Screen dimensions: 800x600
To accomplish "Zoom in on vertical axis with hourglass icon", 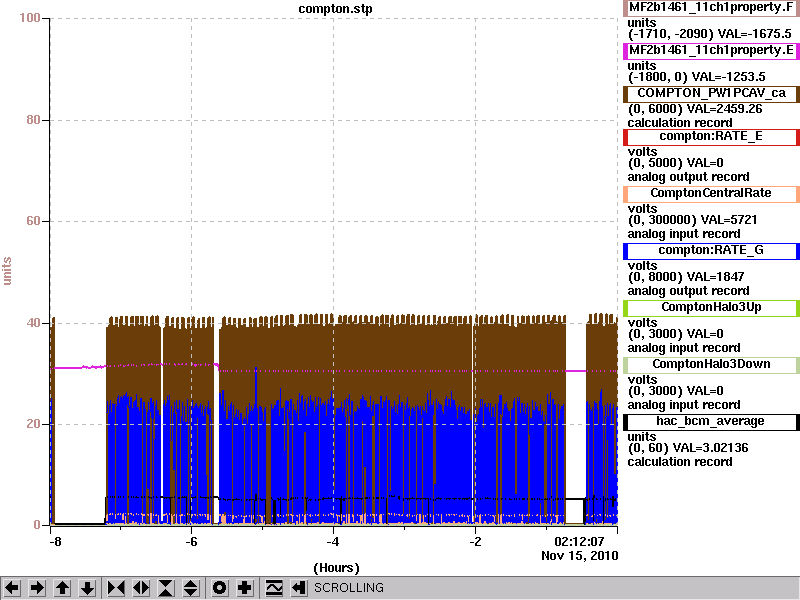I will [166, 588].
